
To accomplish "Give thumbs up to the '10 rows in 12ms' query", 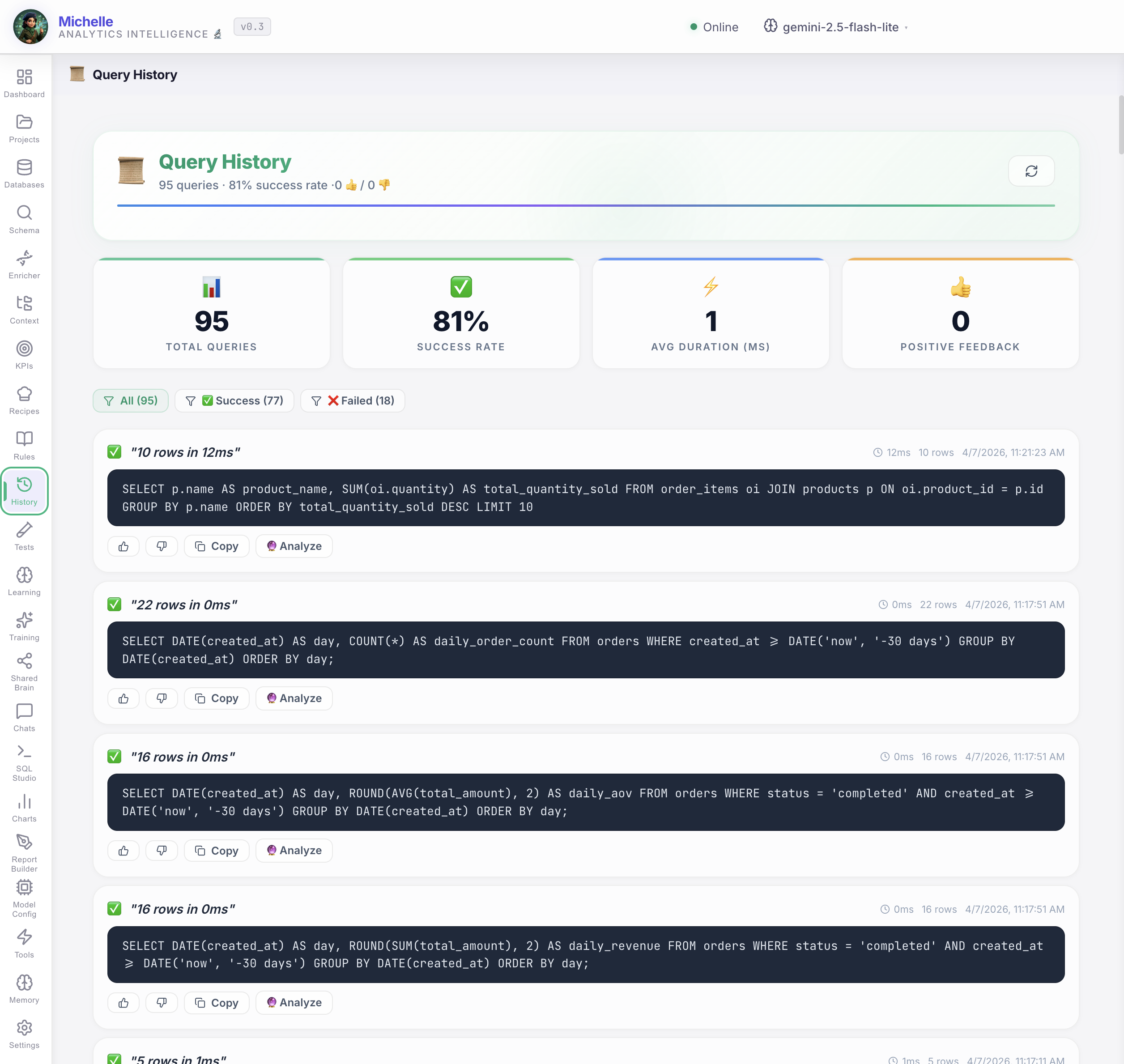I will tap(123, 545).
